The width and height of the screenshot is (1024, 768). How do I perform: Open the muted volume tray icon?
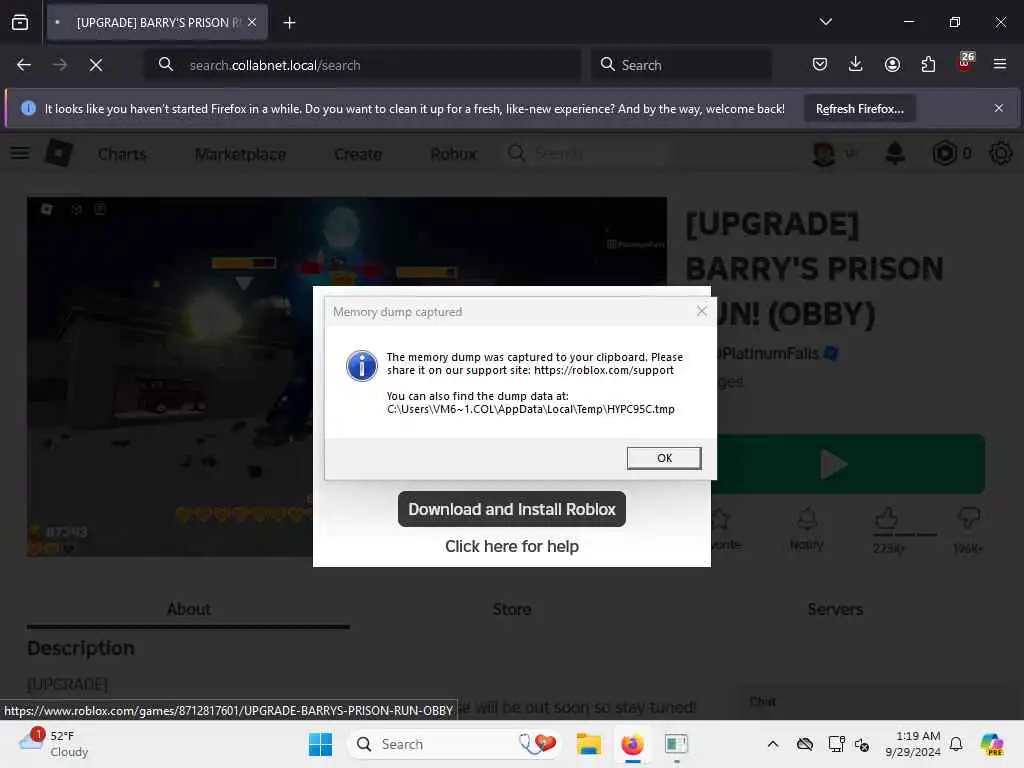point(862,744)
